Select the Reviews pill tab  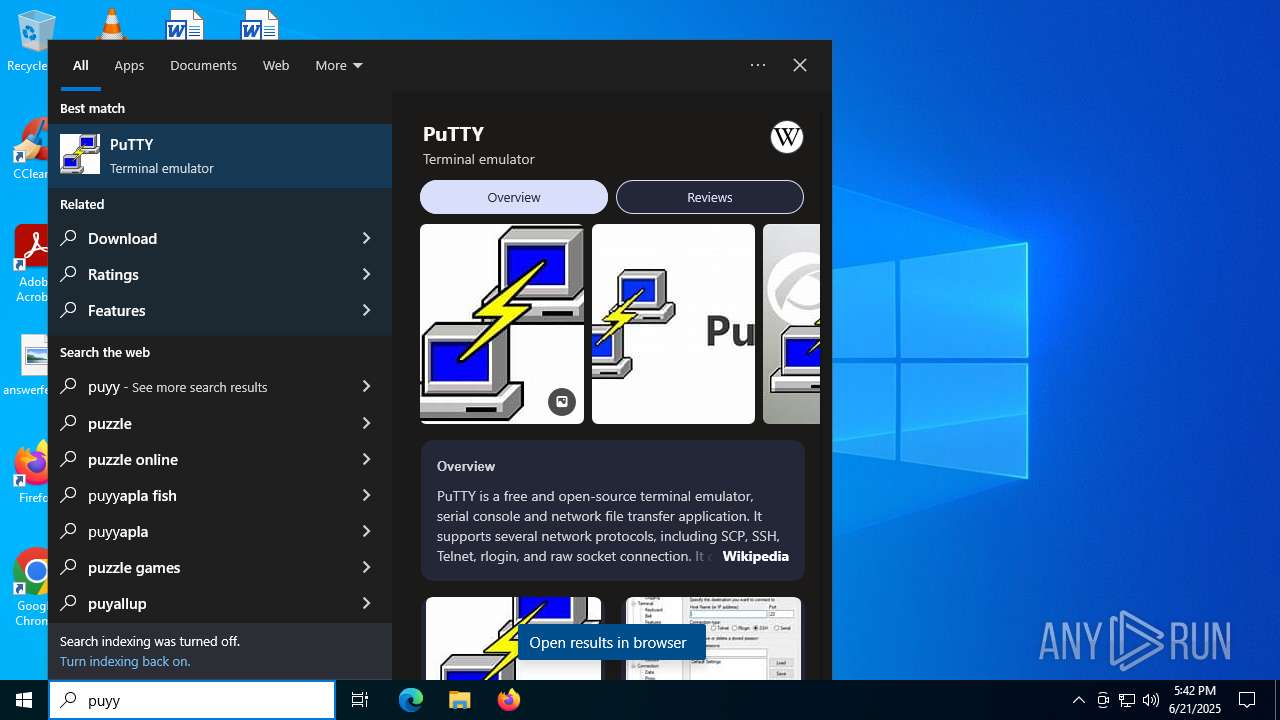pos(710,197)
